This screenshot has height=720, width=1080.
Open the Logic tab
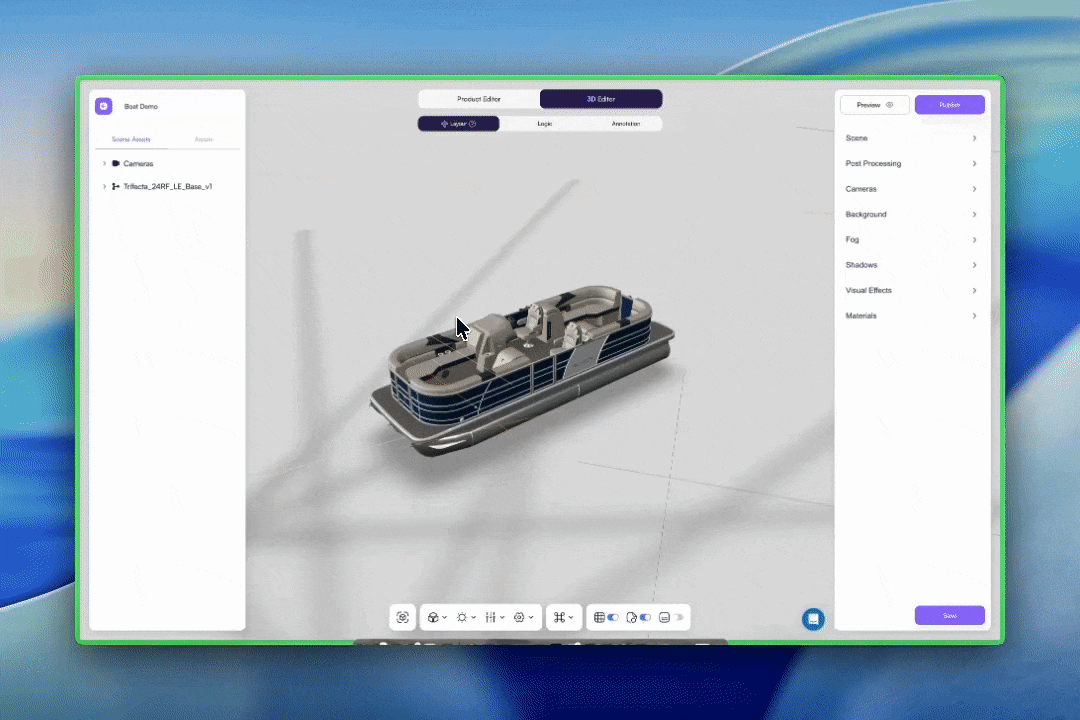[544, 124]
